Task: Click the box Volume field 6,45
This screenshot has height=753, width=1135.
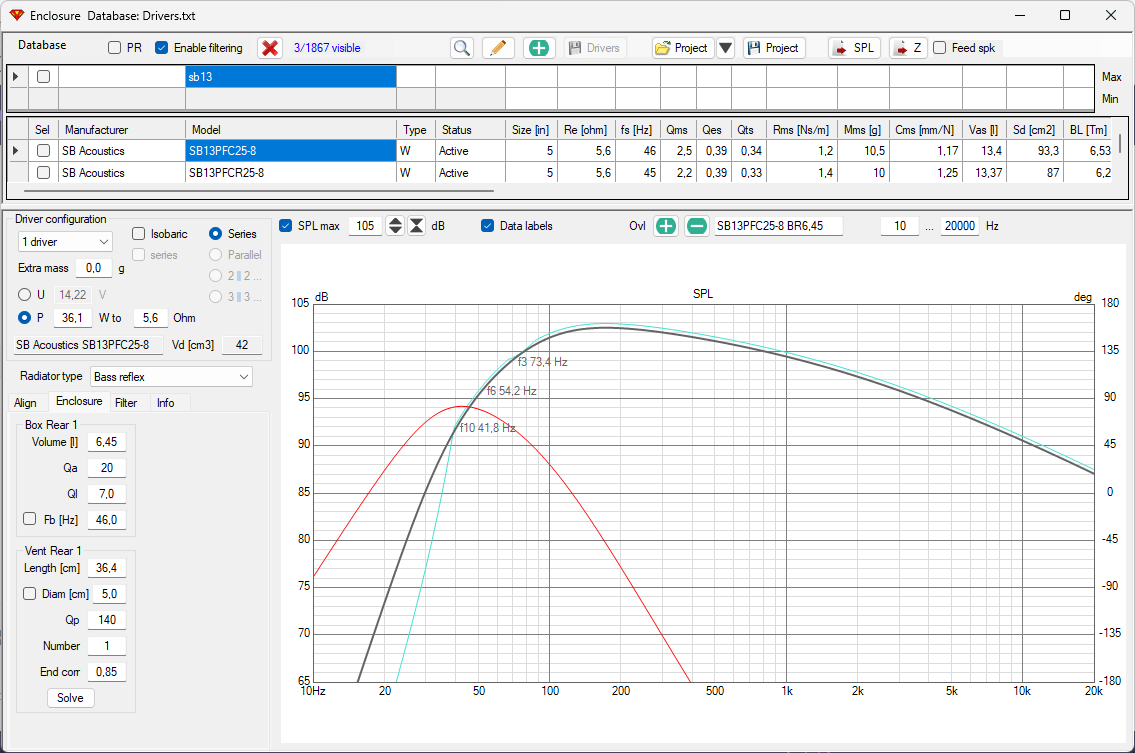Action: click(107, 442)
